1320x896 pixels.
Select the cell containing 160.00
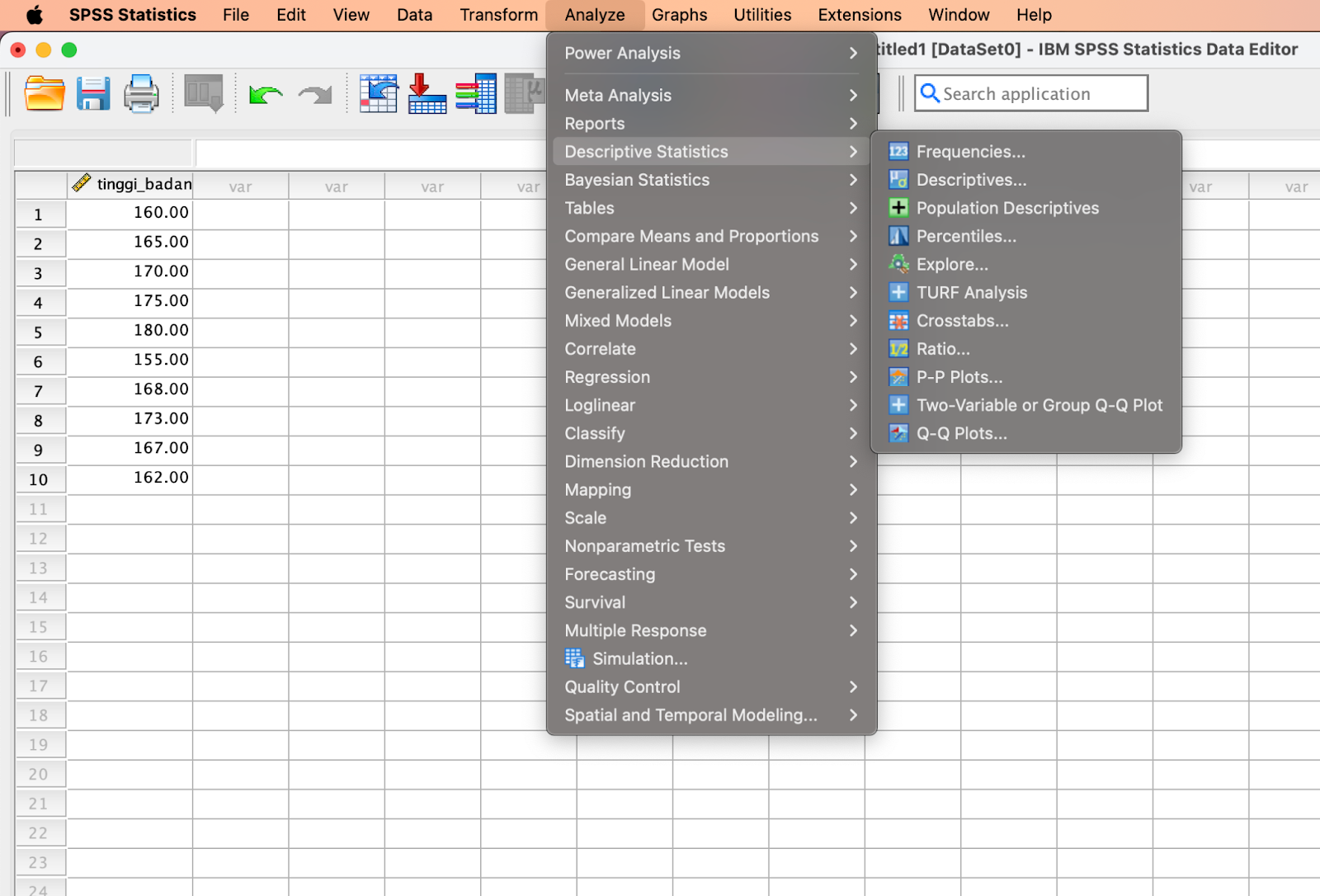click(x=130, y=213)
